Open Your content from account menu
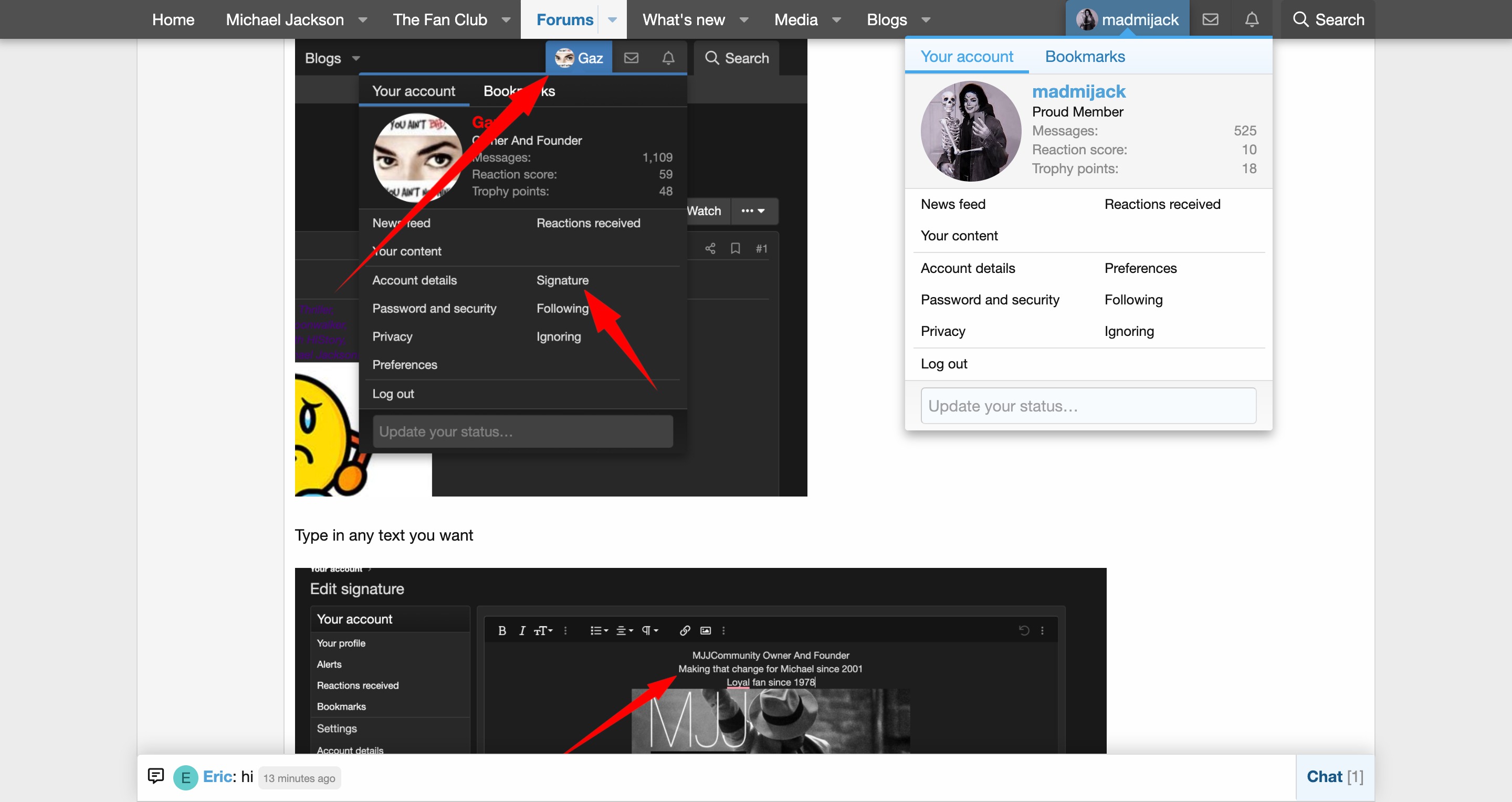 959,235
